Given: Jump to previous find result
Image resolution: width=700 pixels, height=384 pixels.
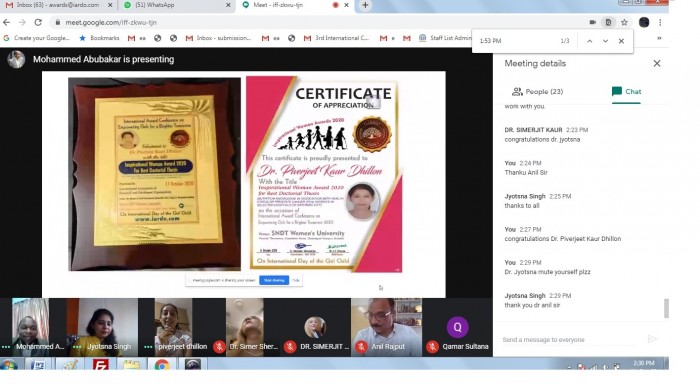Looking at the screenshot, I should (x=589, y=41).
